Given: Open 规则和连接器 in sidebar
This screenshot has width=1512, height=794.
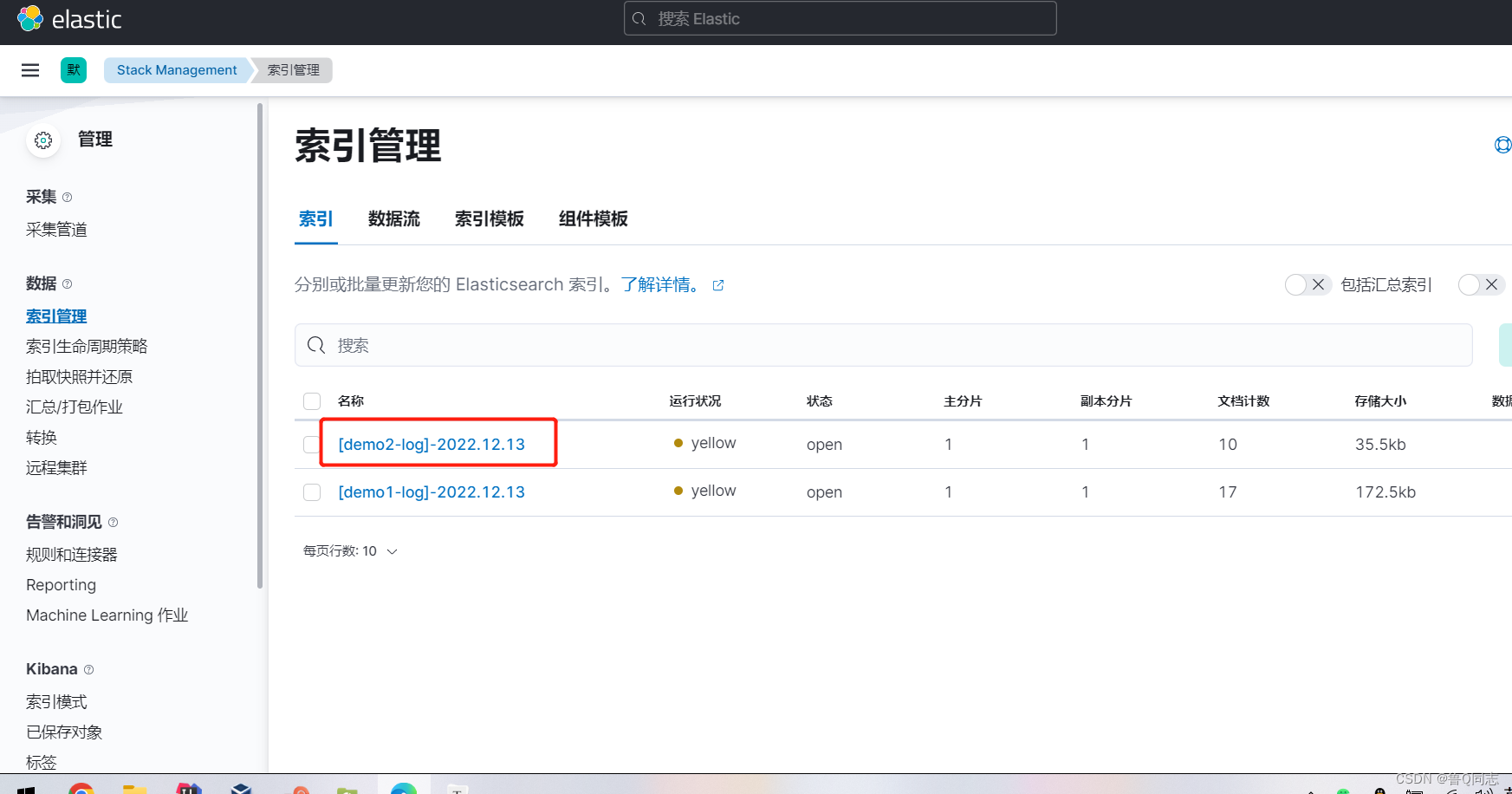Looking at the screenshot, I should point(72,555).
